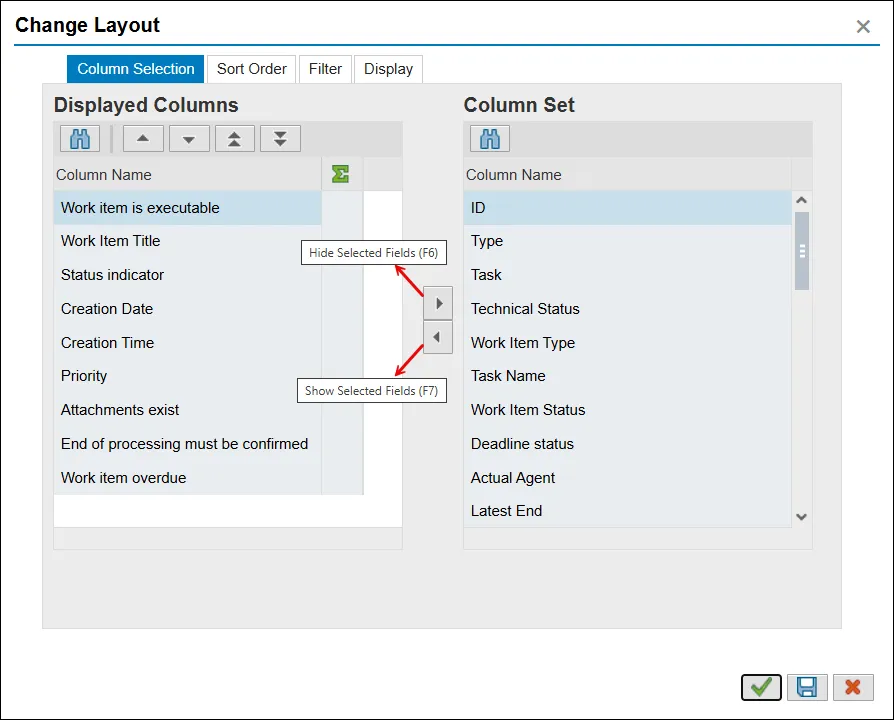This screenshot has width=894, height=720.
Task: Select 'Creation Time' displayed column
Action: click(x=188, y=343)
